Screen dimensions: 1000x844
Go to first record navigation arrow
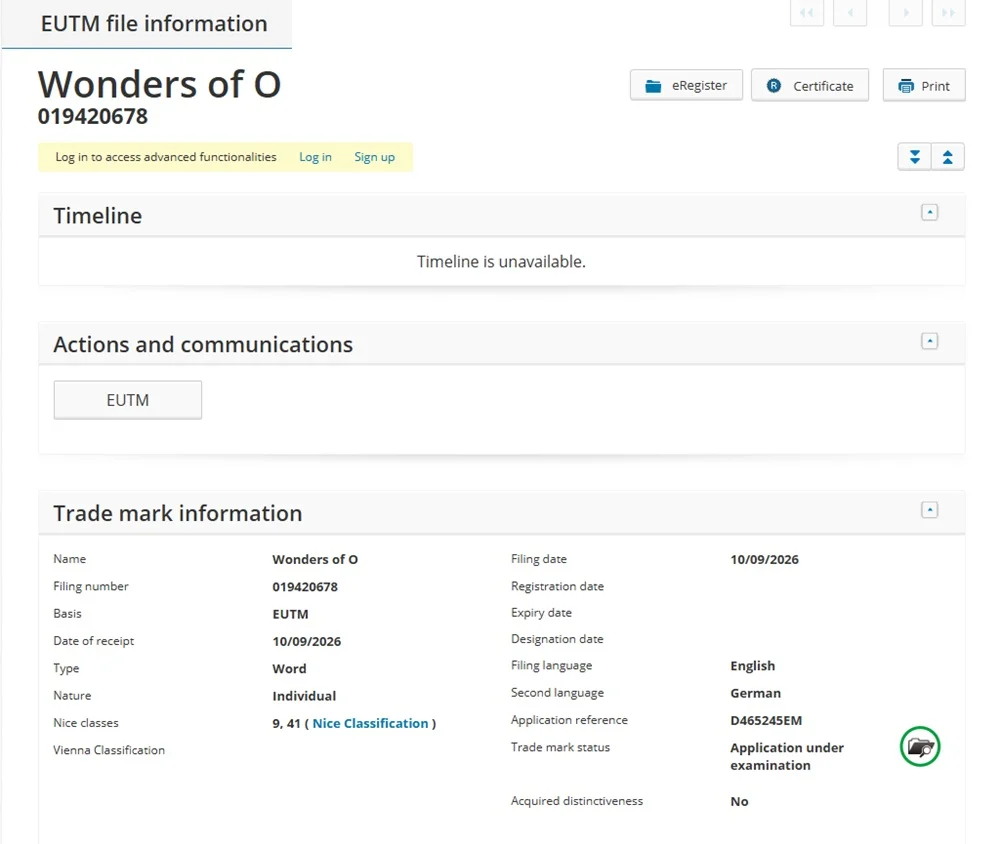(x=807, y=13)
